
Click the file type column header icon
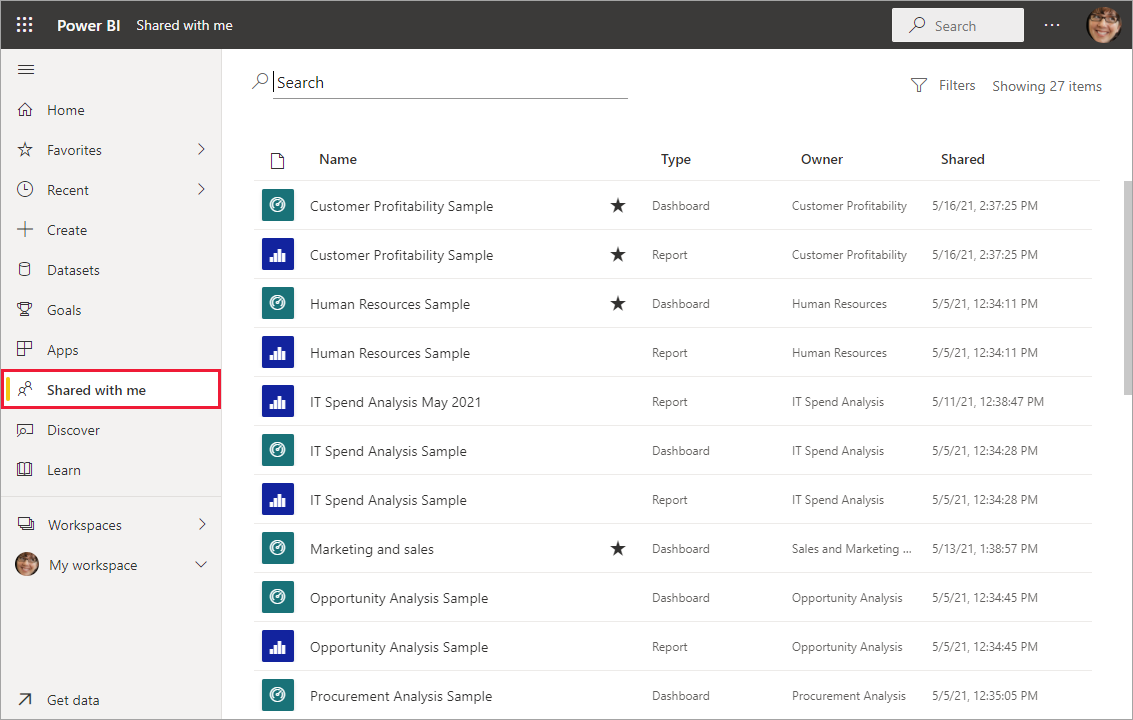pos(277,160)
